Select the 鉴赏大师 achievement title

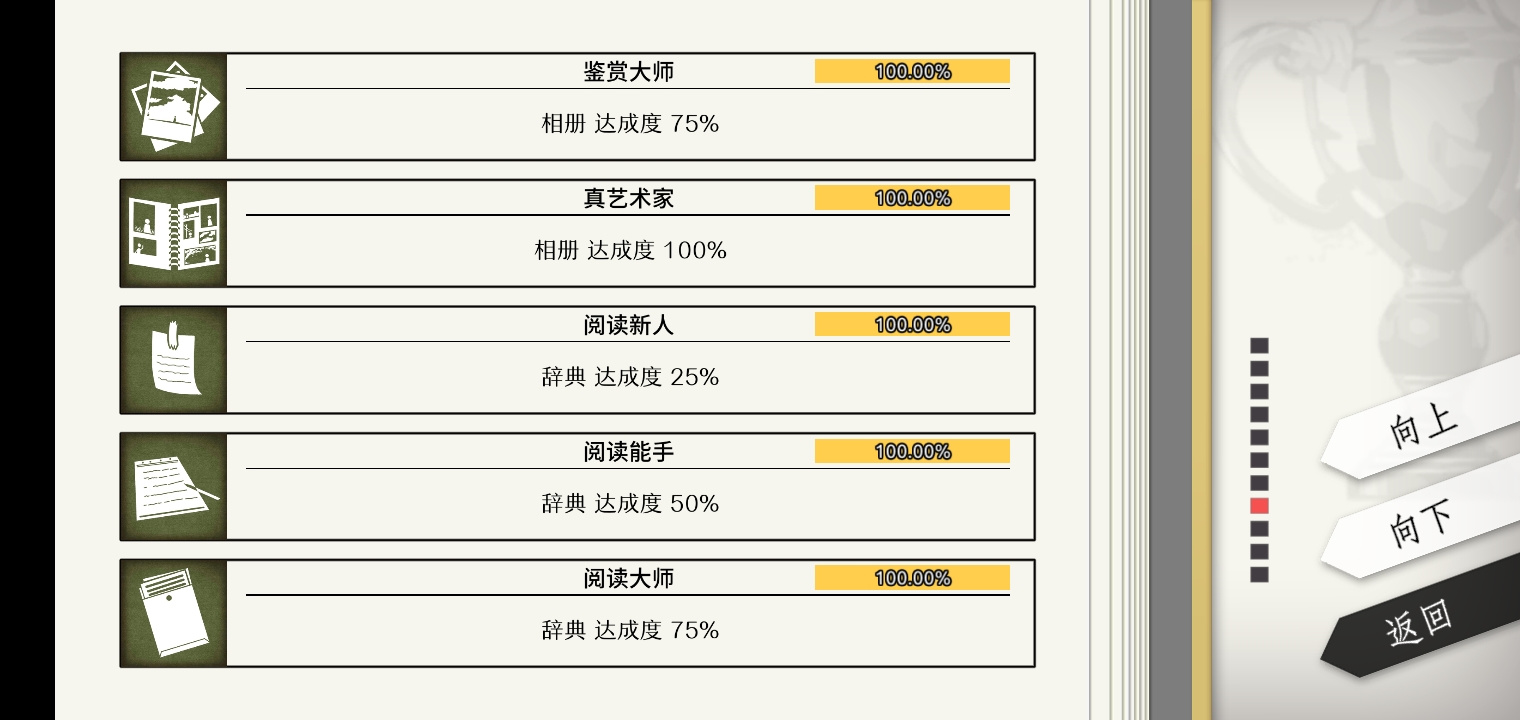[x=629, y=72]
